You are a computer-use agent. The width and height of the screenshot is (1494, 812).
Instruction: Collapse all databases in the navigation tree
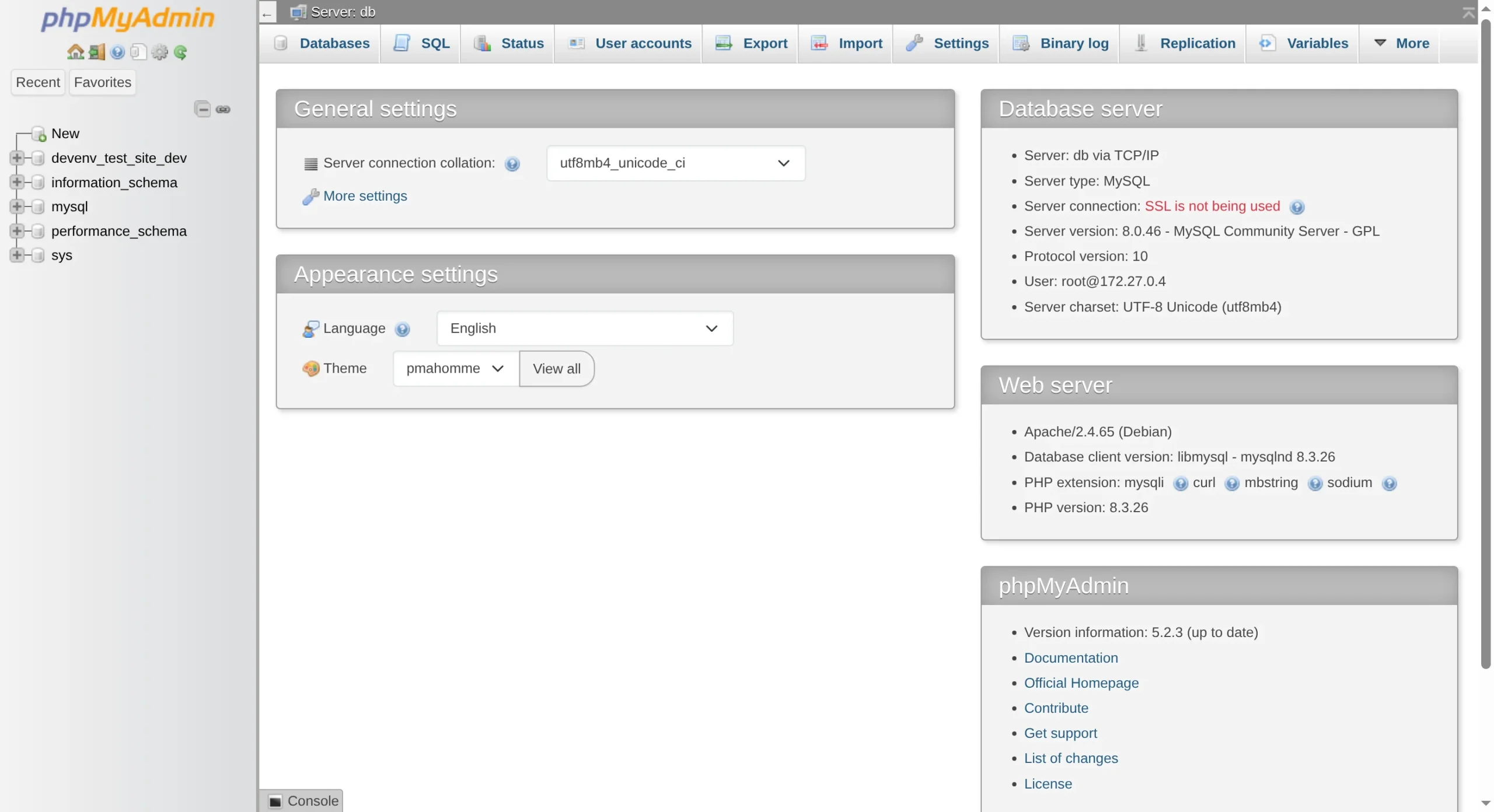[x=202, y=109]
